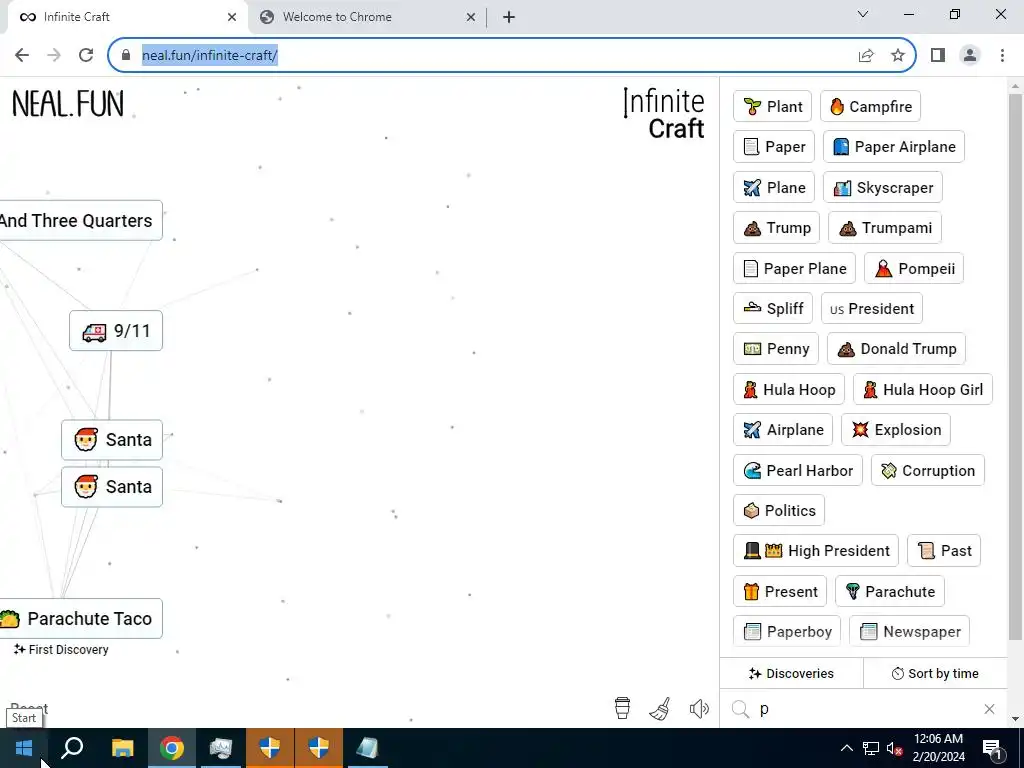The width and height of the screenshot is (1024, 768).
Task: Select the Trumpami element
Action: coord(885,228)
